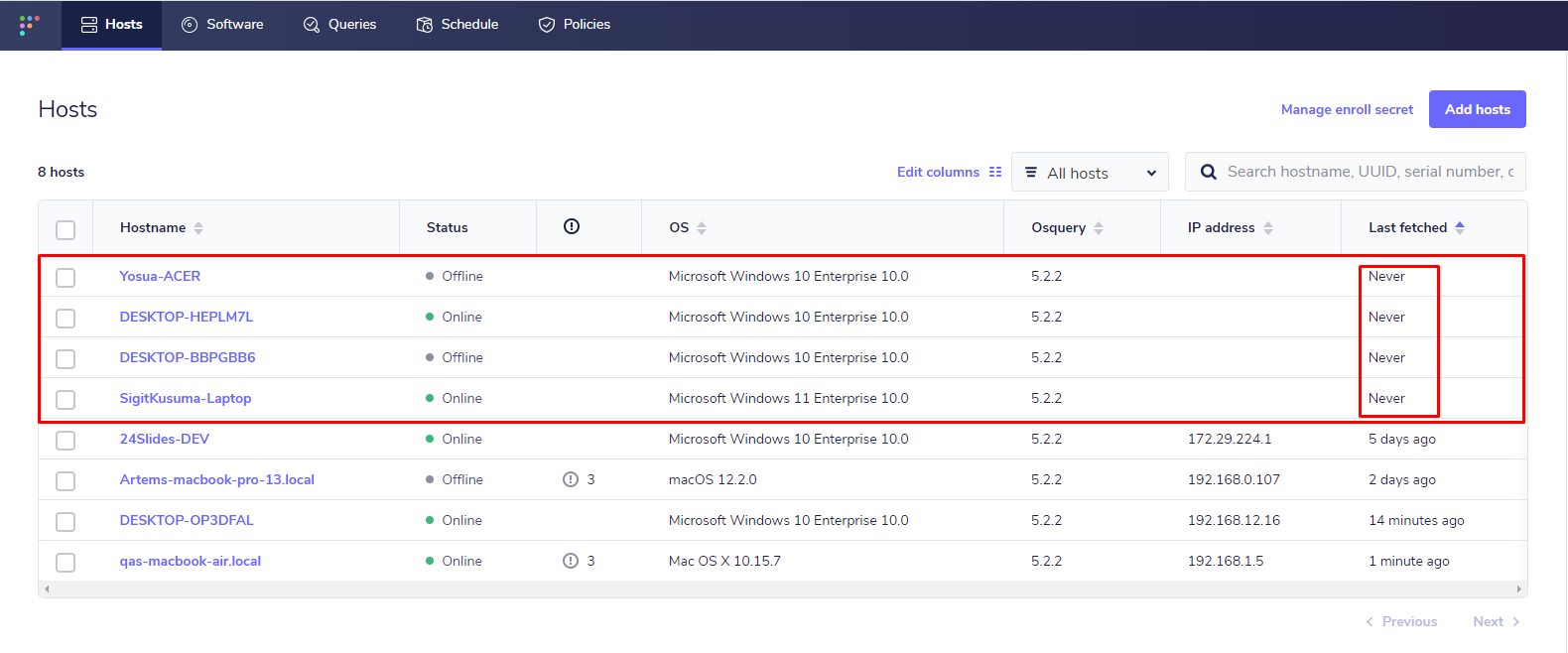This screenshot has width=1568, height=653.
Task: Check the DESKTOP-OP3DFAL row checkbox
Action: coord(65,522)
